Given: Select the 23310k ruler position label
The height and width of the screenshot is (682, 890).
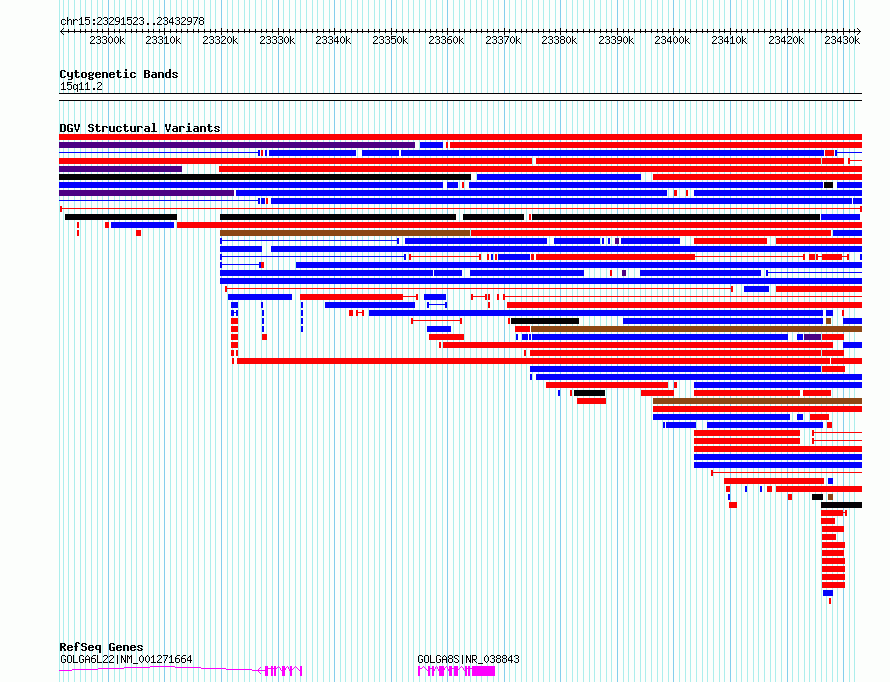Looking at the screenshot, I should [163, 40].
